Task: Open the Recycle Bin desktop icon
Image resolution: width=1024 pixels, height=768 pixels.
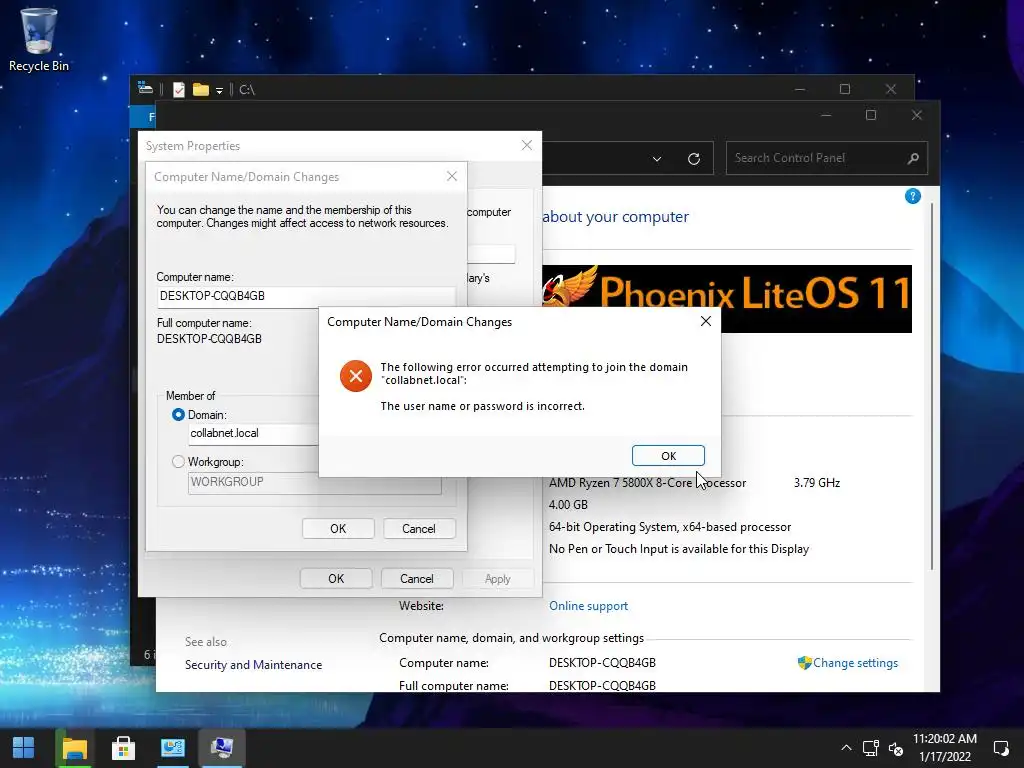Action: point(39,39)
